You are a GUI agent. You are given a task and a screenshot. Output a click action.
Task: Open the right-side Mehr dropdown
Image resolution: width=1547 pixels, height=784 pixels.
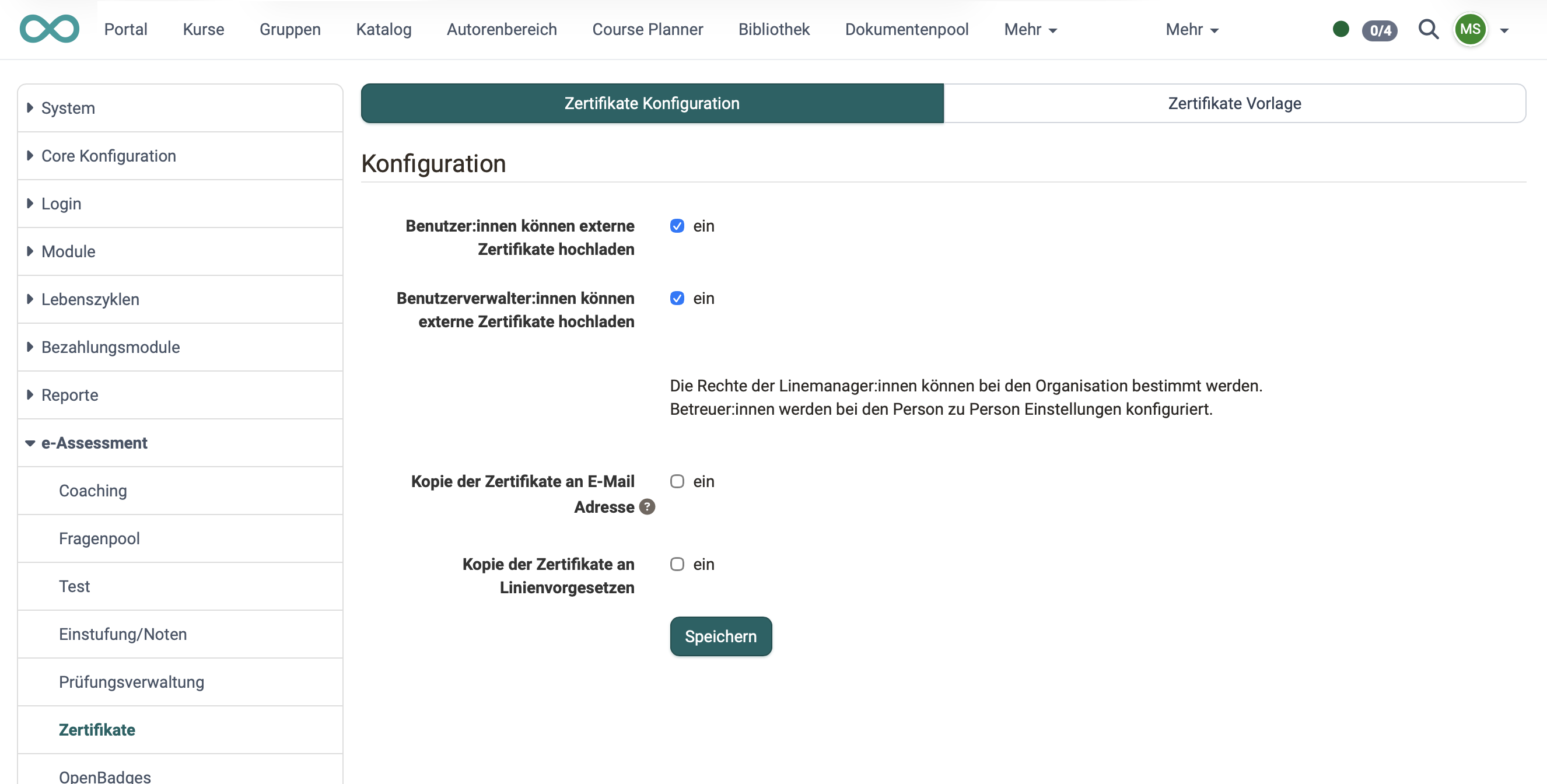[1192, 29]
